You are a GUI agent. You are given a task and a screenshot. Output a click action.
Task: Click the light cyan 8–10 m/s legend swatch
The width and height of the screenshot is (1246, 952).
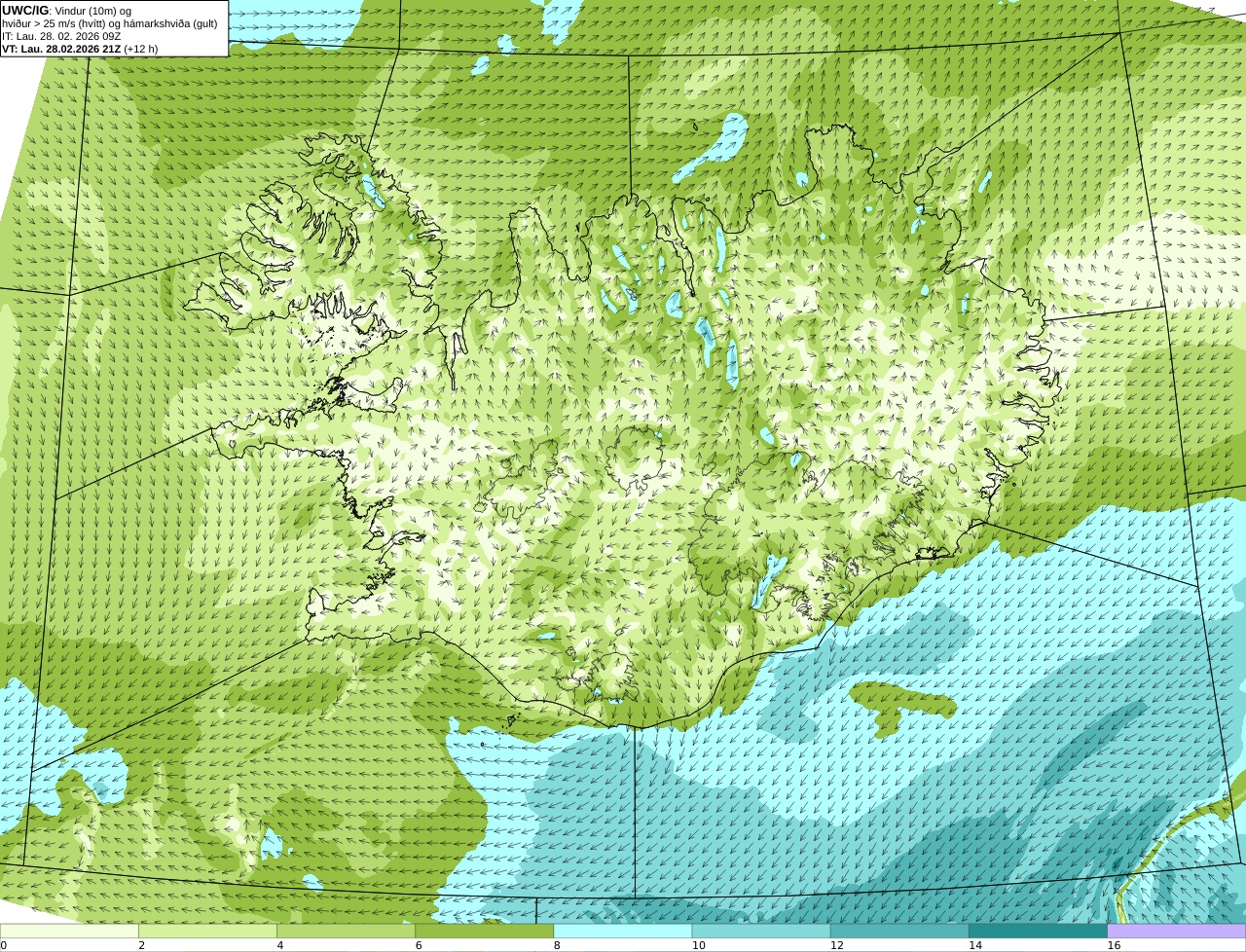click(623, 931)
